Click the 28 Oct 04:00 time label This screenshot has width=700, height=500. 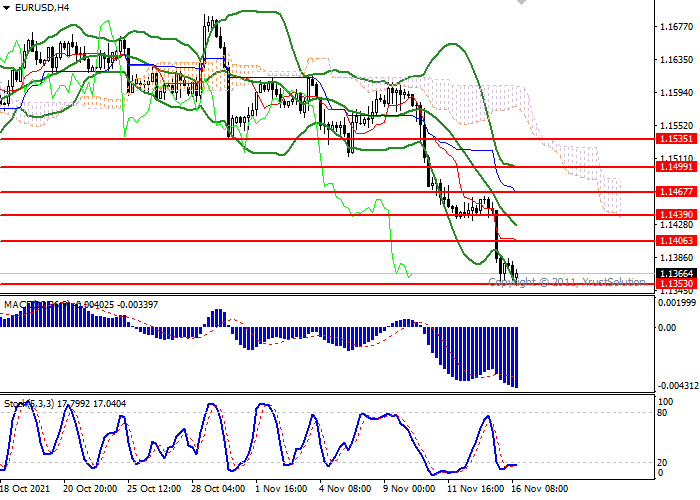click(x=218, y=488)
